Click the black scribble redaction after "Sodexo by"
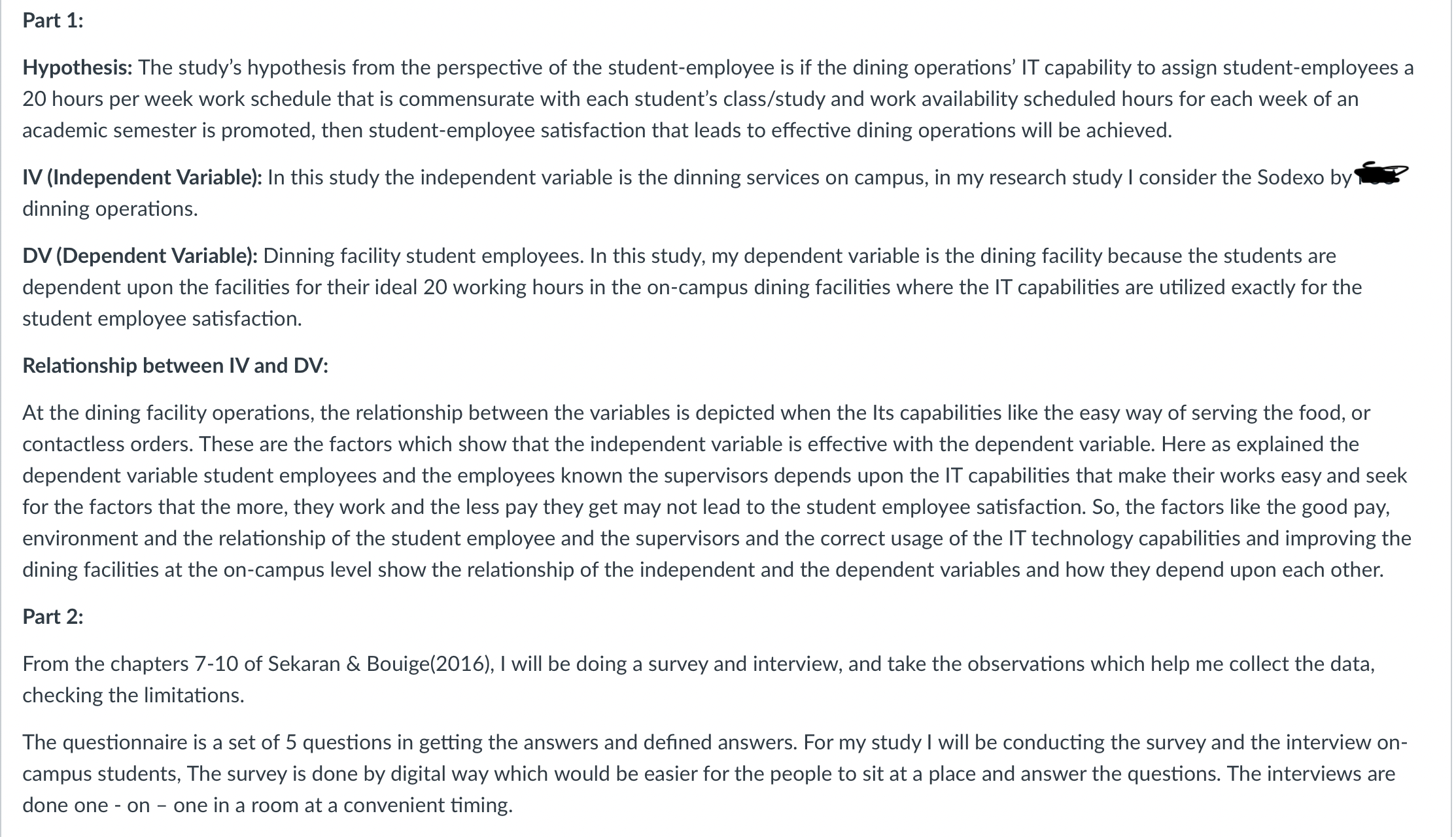Image resolution: width=1456 pixels, height=837 pixels. point(1381,173)
